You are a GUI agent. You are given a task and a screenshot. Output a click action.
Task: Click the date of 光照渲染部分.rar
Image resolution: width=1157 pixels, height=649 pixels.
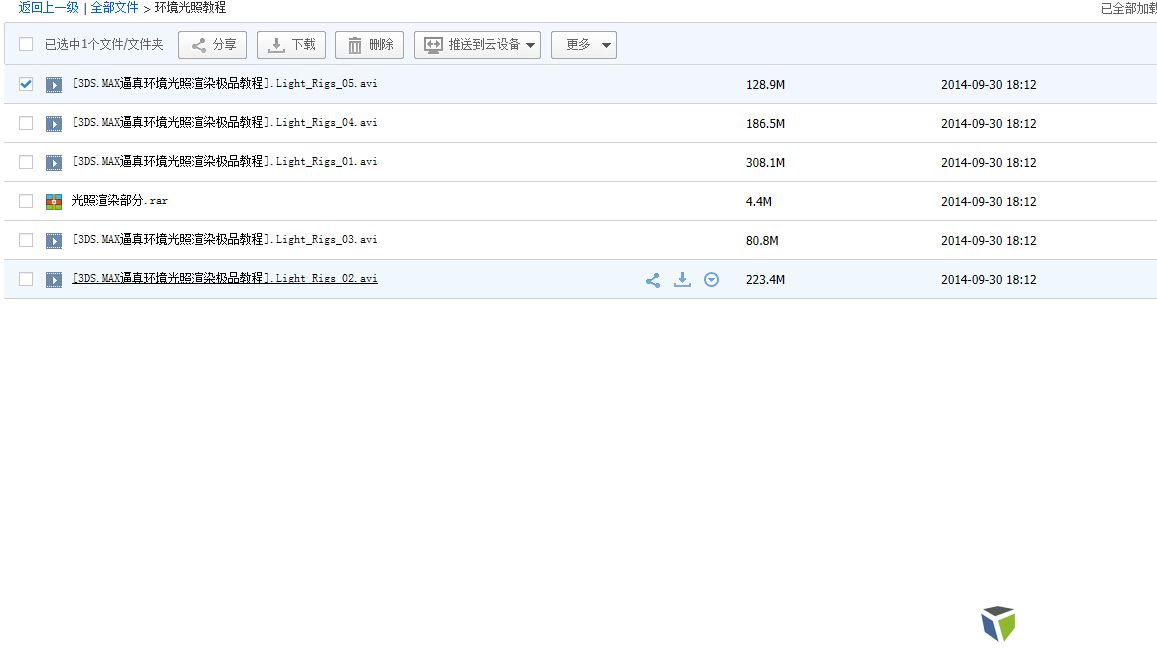[989, 202]
